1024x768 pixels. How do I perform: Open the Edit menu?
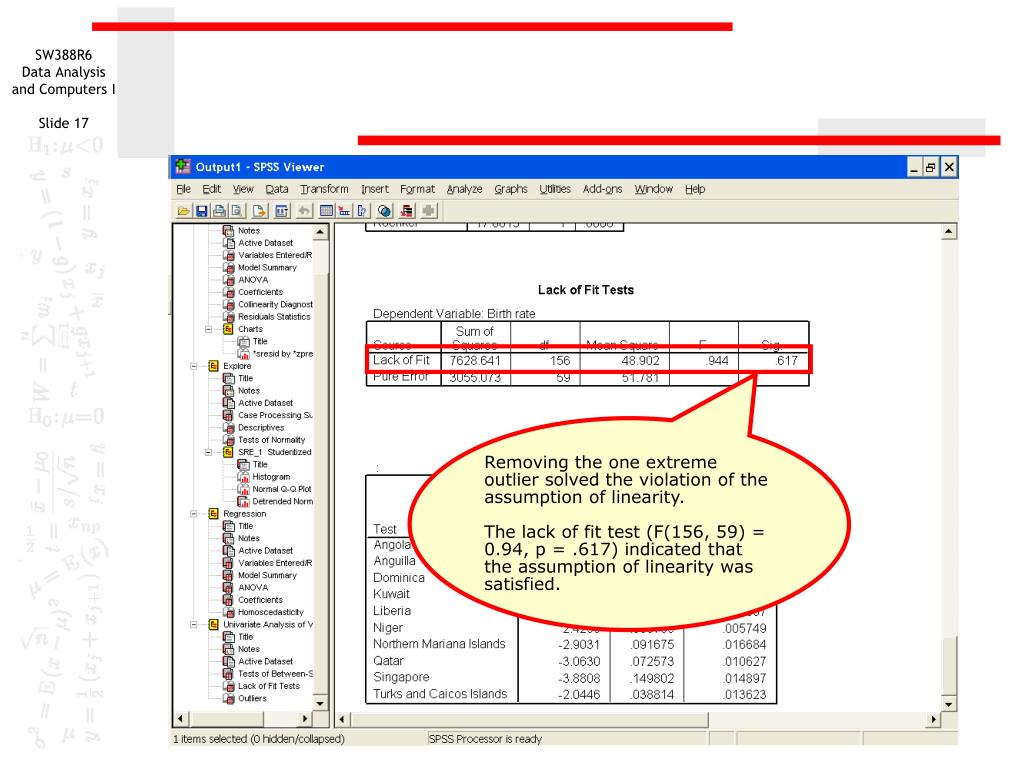click(212, 189)
